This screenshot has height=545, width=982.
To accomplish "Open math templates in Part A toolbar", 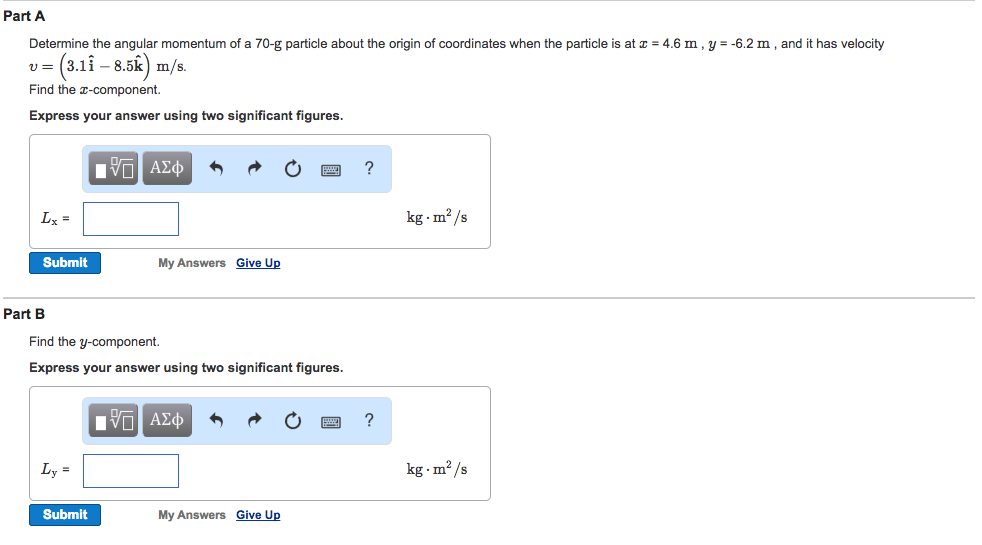I will (115, 169).
